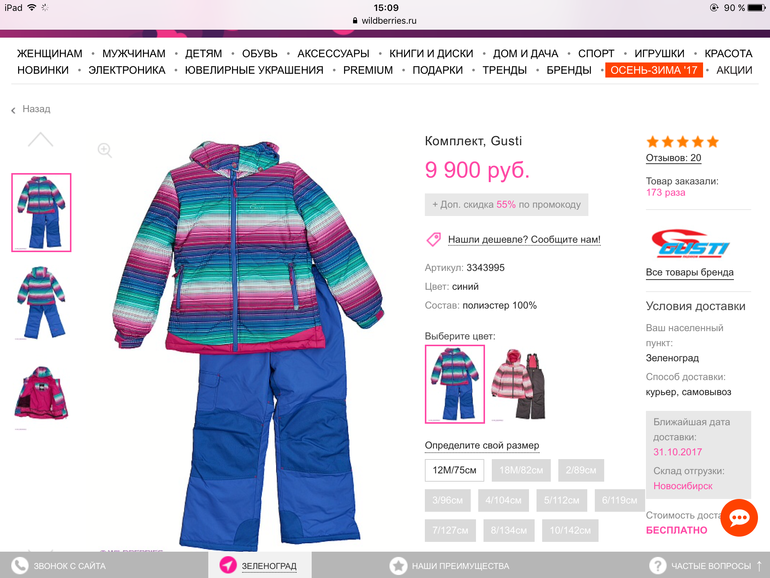Image resolution: width=770 pixels, height=578 pixels.
Task: Click the up arrow above thumbnails
Action: pyautogui.click(x=40, y=139)
